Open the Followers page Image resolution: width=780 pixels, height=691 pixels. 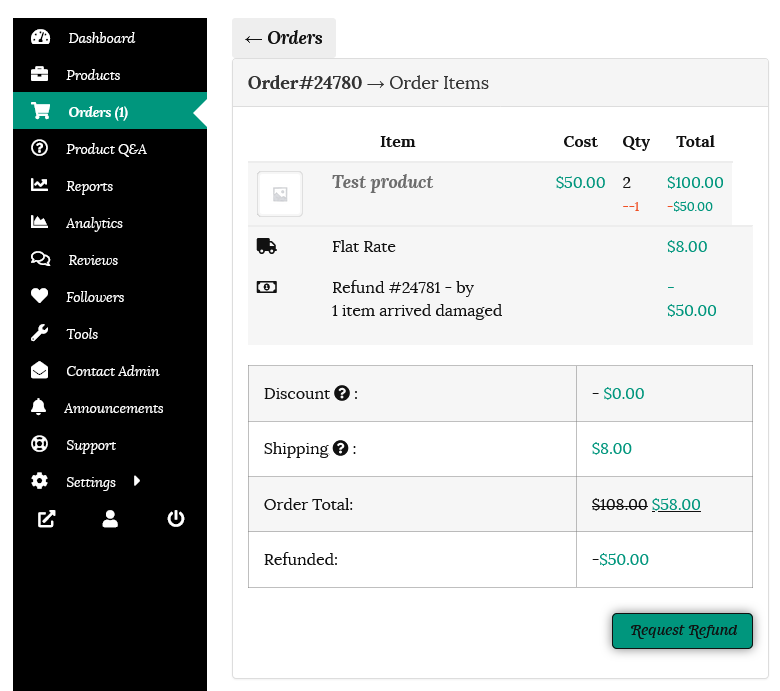95,297
